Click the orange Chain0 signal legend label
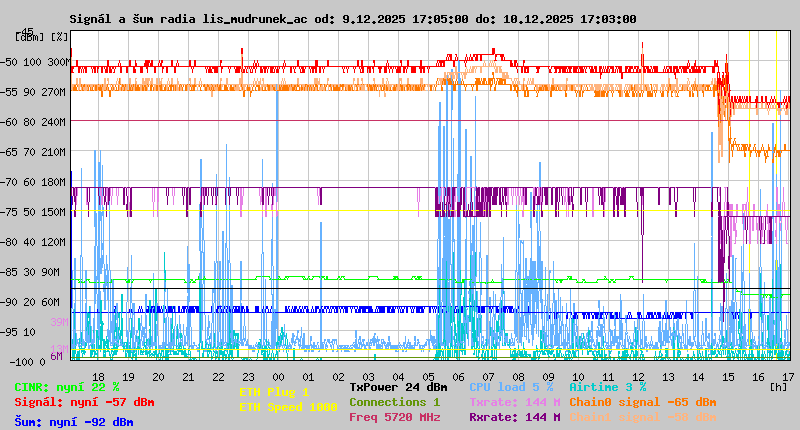The width and height of the screenshot is (800, 430). click(x=642, y=402)
